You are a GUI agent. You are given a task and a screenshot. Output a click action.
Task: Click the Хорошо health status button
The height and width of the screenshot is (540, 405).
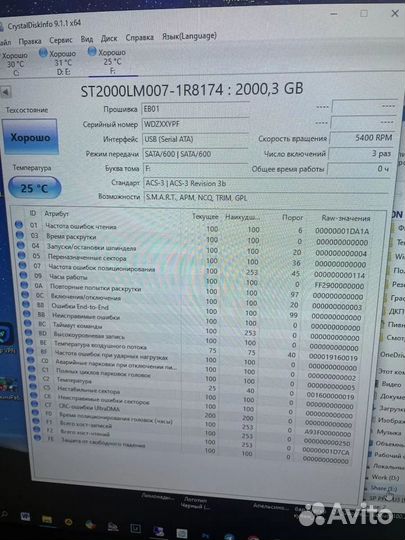(x=30, y=137)
